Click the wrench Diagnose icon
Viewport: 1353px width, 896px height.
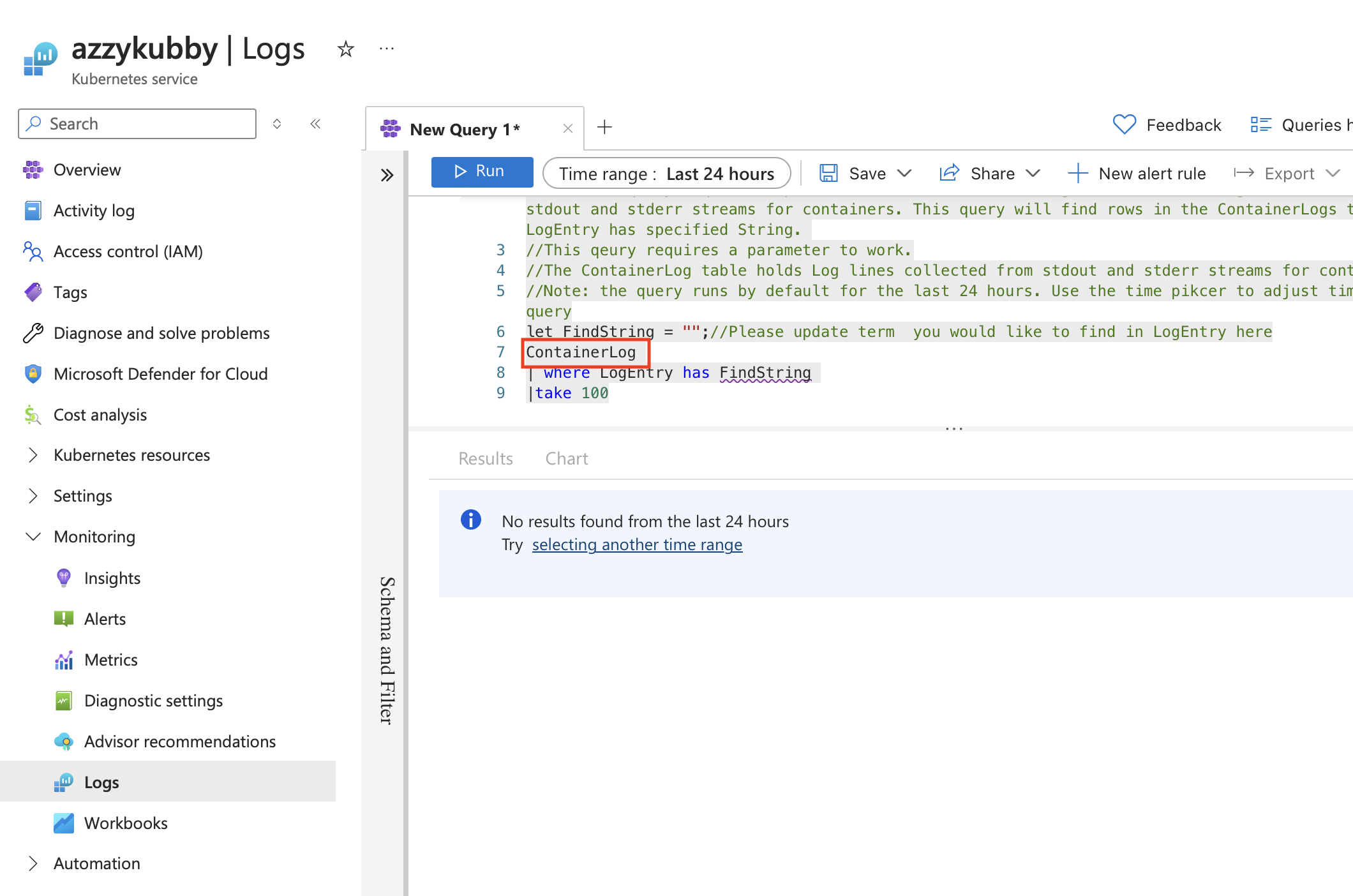pyautogui.click(x=33, y=333)
